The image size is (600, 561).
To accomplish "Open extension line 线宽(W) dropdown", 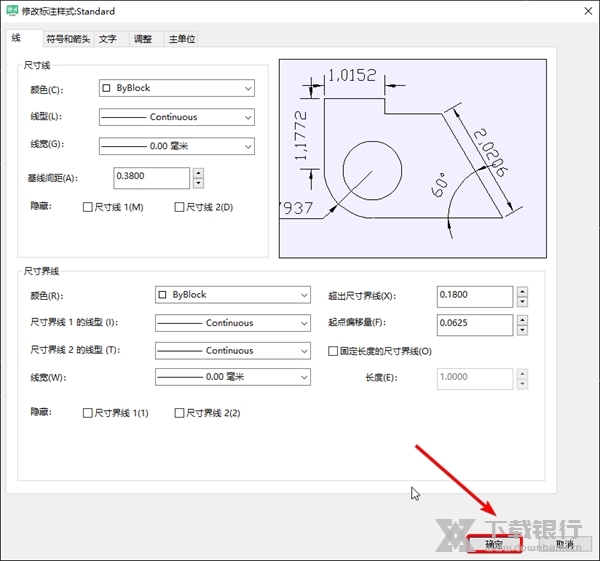I will 233,377.
